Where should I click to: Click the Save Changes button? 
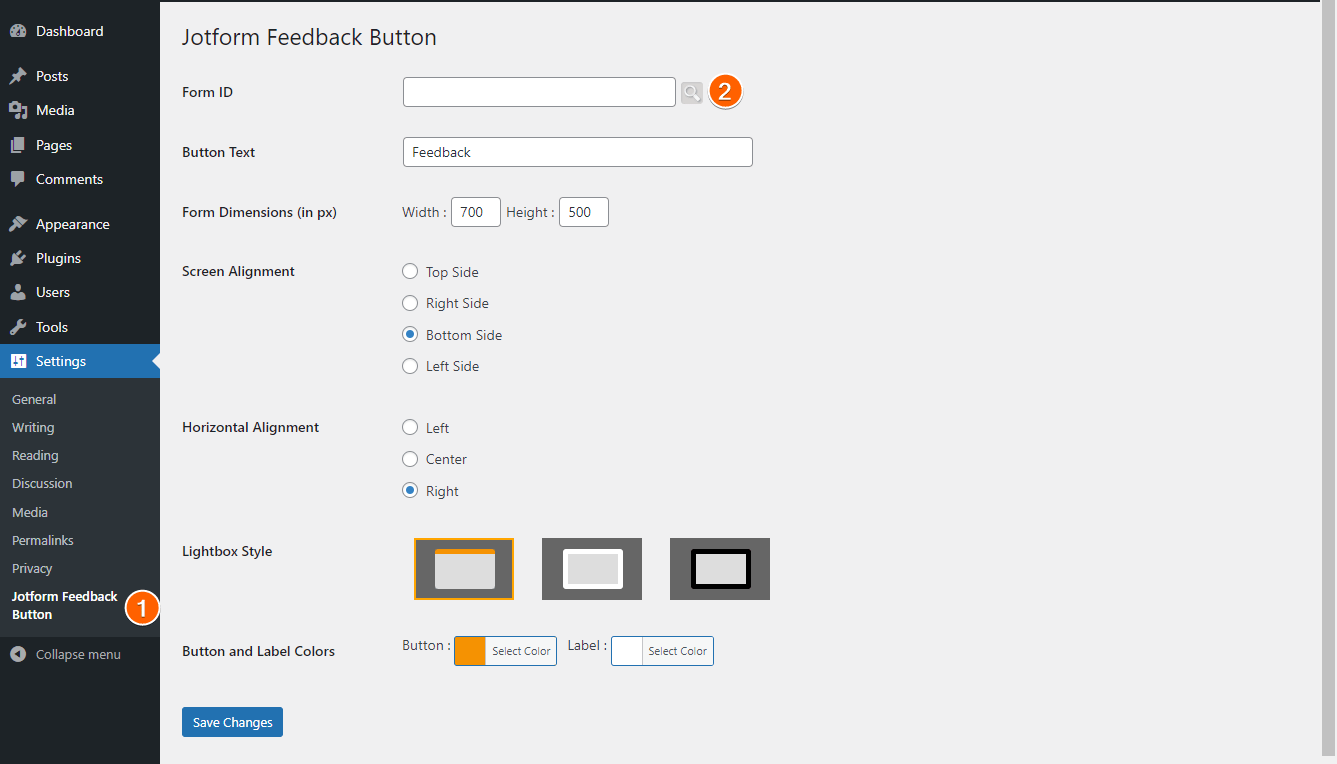coord(232,722)
